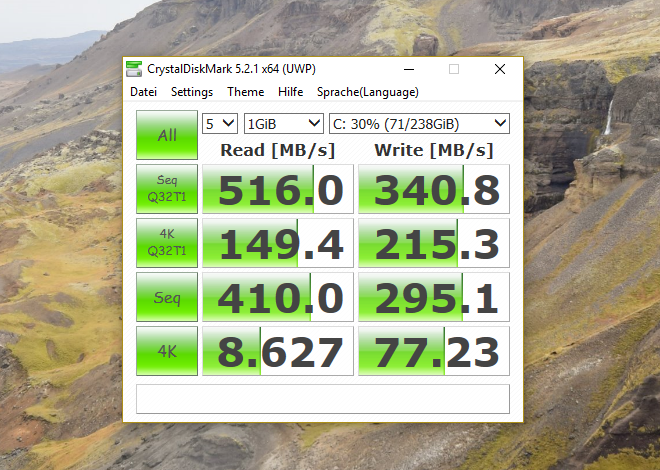The image size is (660, 470).
Task: Expand the test count dropdown showing 5
Action: 220,124
